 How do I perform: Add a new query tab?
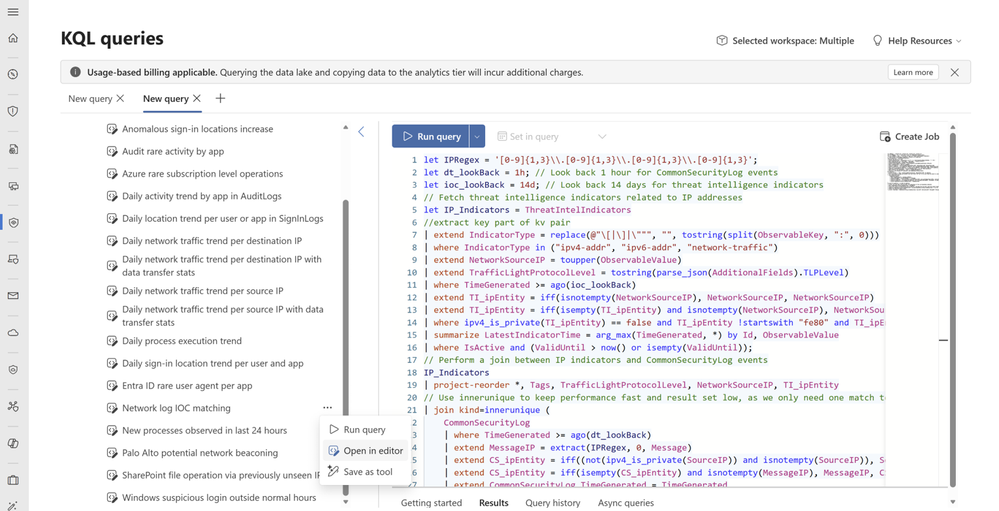pyautogui.click(x=220, y=98)
